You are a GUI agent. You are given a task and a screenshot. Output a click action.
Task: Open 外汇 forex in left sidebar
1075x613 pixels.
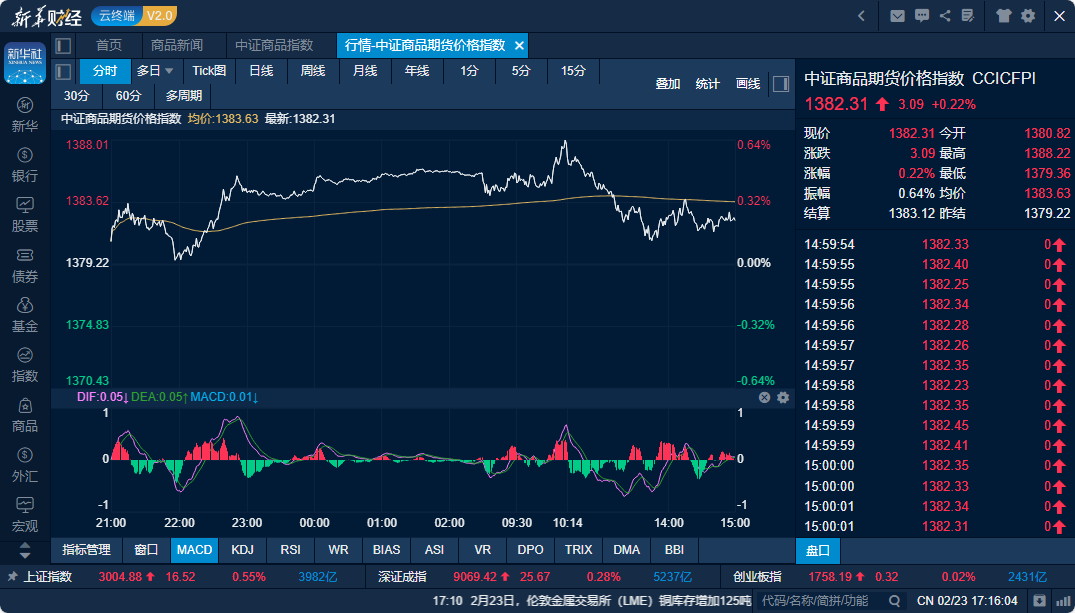coord(25,465)
